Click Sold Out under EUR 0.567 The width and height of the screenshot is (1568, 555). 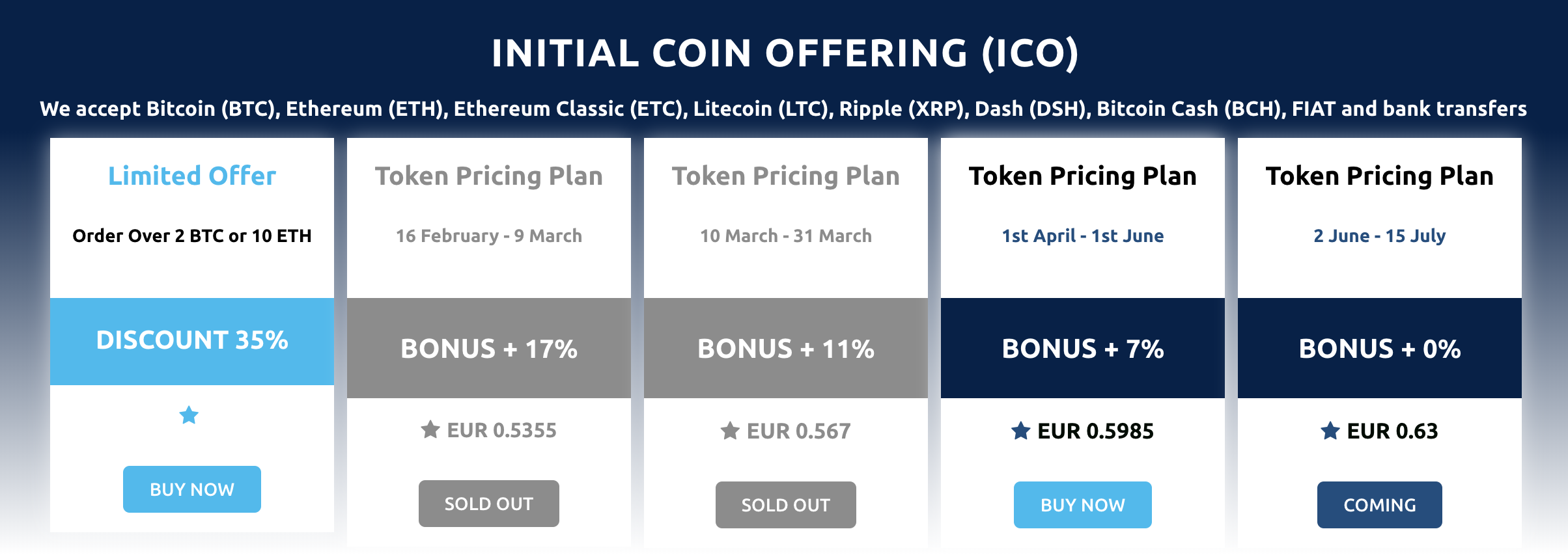coord(786,505)
